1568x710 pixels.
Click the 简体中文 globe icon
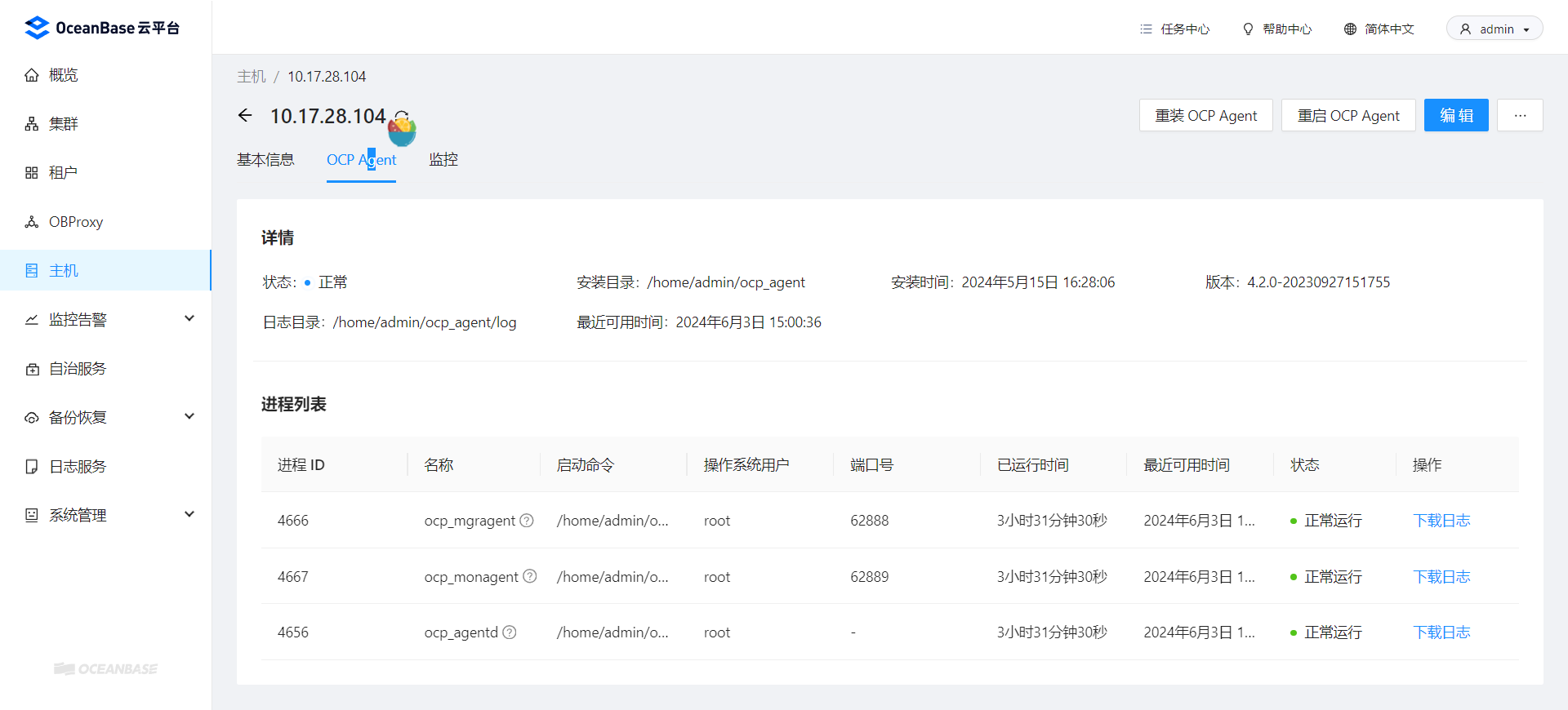pyautogui.click(x=1350, y=29)
